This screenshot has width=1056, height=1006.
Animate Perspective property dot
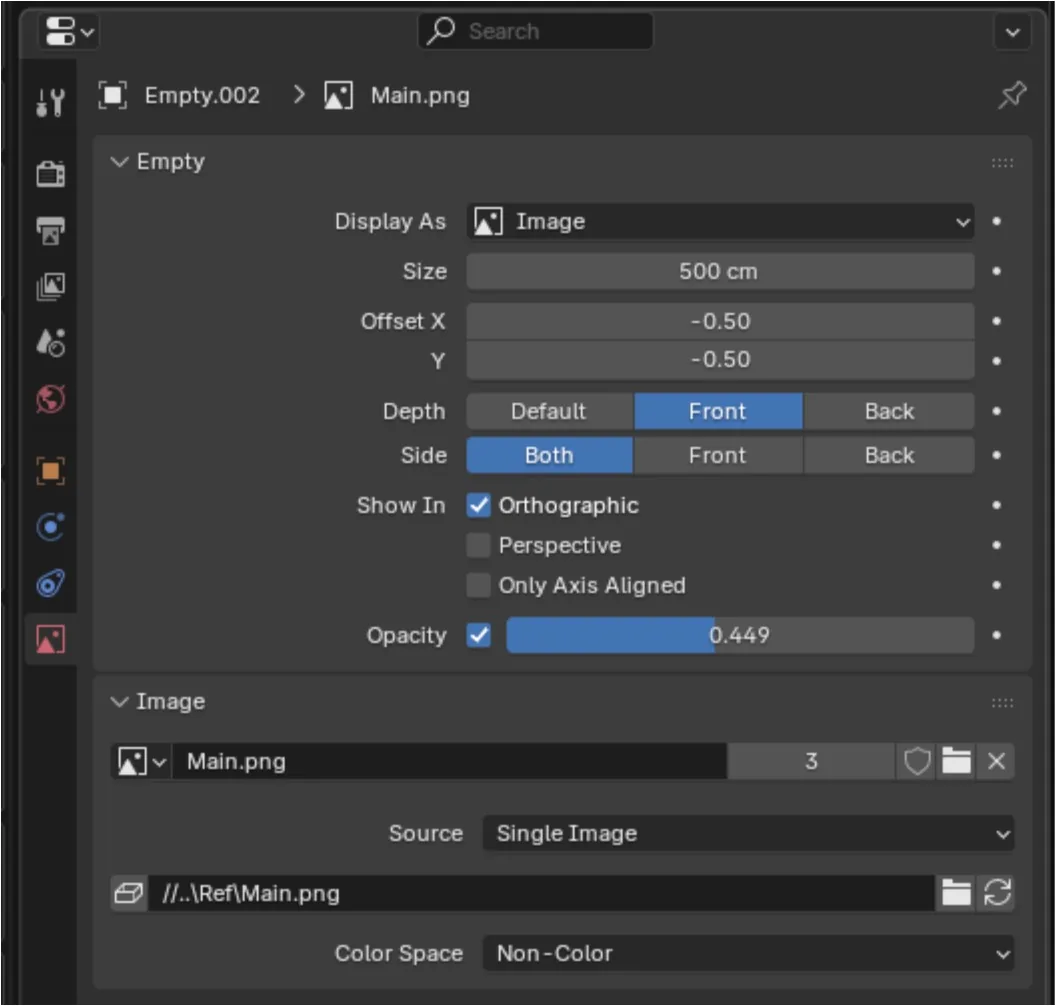(x=997, y=545)
